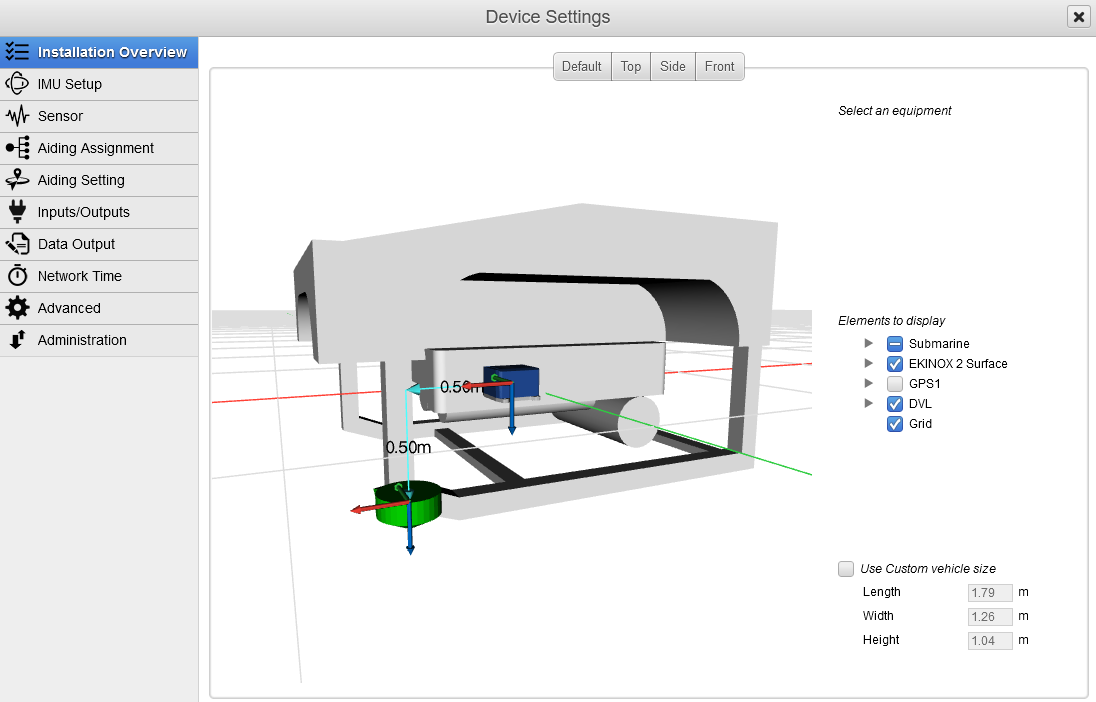Click the vehicle Length input field
This screenshot has height=702, width=1096.
coord(990,592)
